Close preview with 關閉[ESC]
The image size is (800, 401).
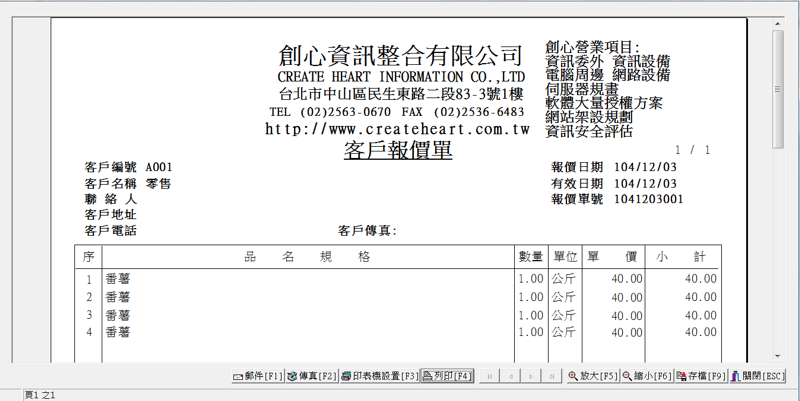[x=757, y=376]
